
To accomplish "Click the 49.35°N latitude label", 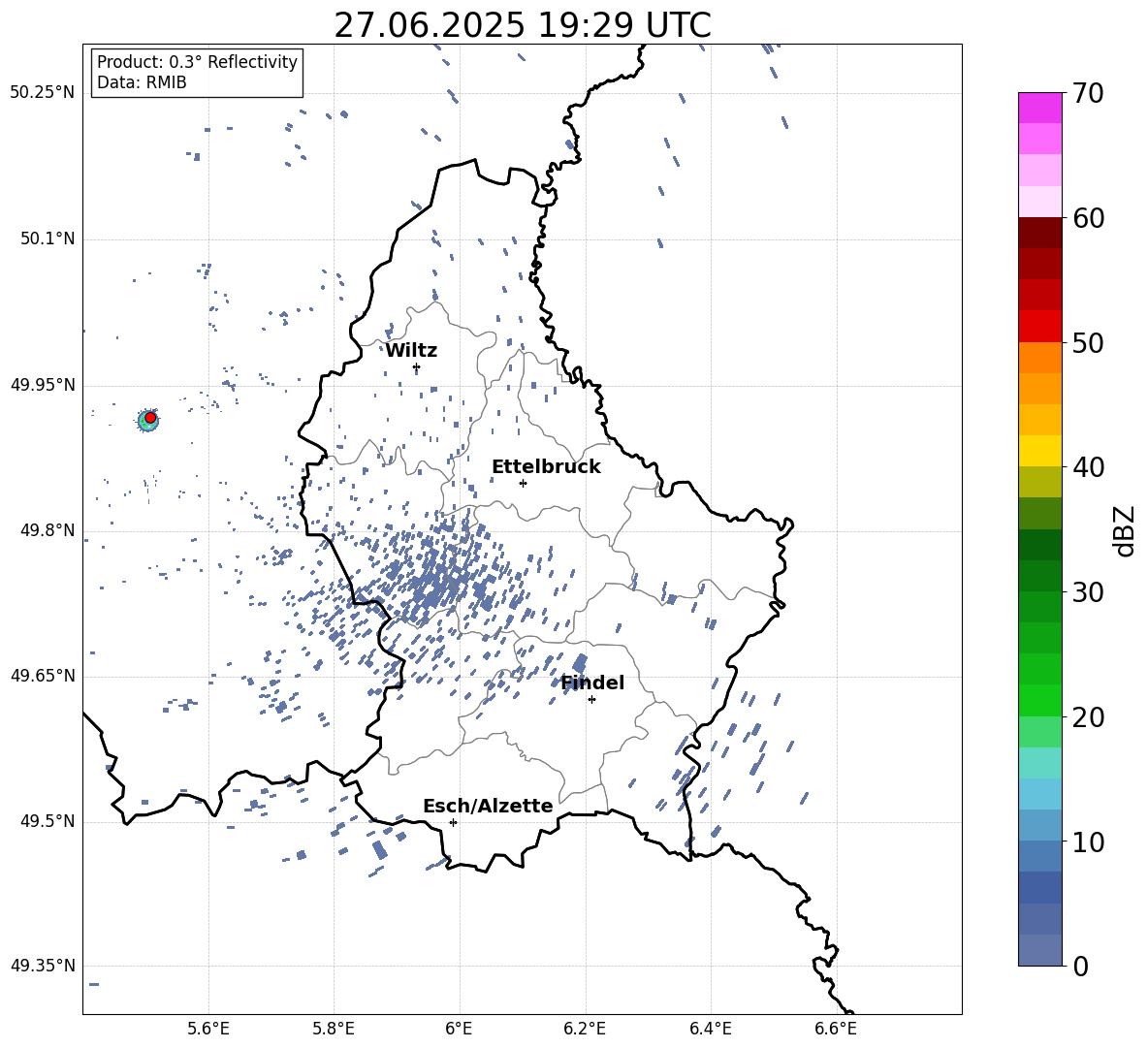I will pos(43,966).
